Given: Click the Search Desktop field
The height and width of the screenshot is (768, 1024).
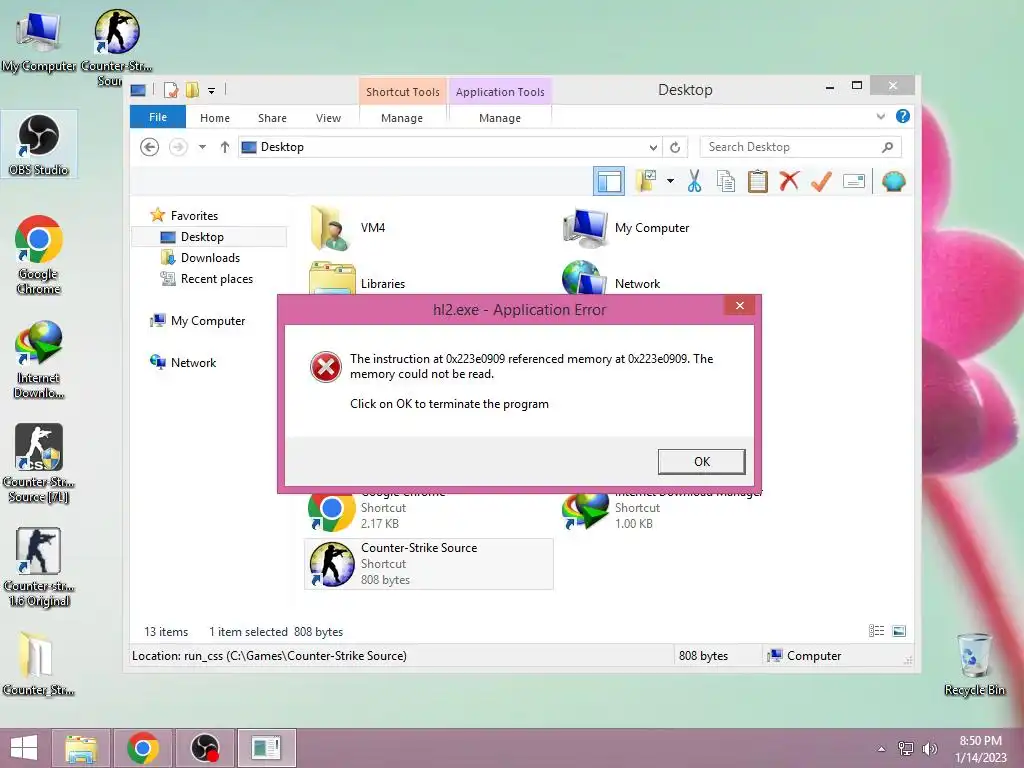Looking at the screenshot, I should pyautogui.click(x=800, y=147).
